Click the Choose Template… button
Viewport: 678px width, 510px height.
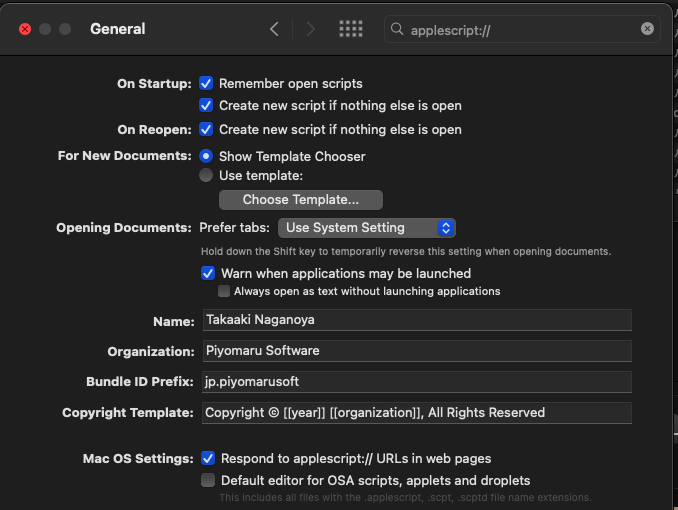(x=301, y=200)
